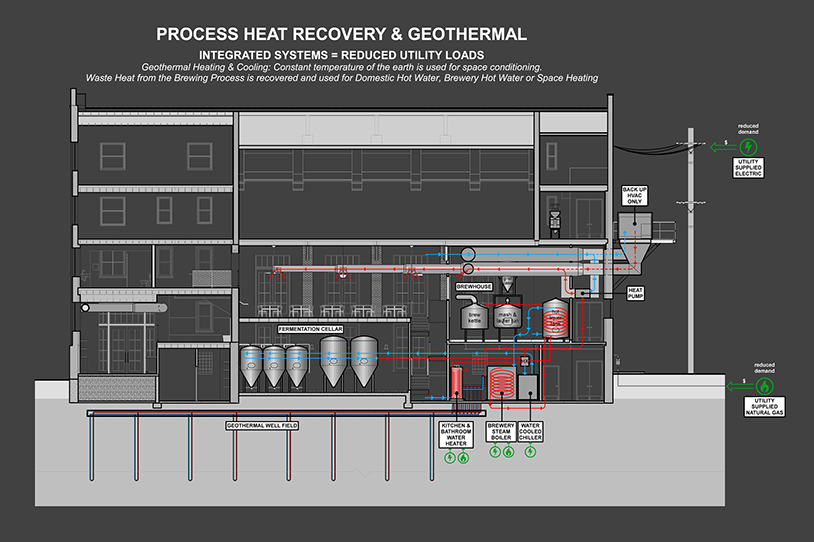This screenshot has width=814, height=542.
Task: Click the Geothermal Well Field label
Action: [264, 426]
